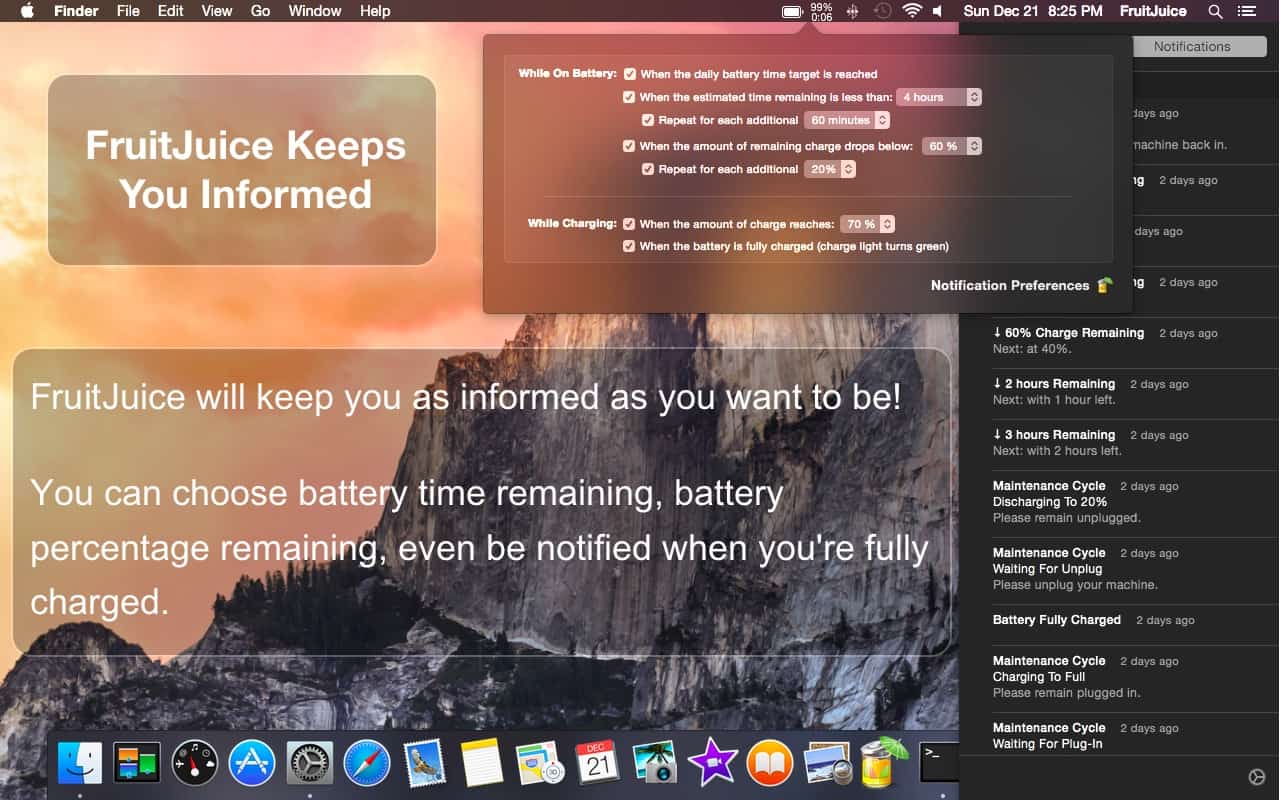
Task: Launch iMovie from the Dock
Action: (712, 764)
